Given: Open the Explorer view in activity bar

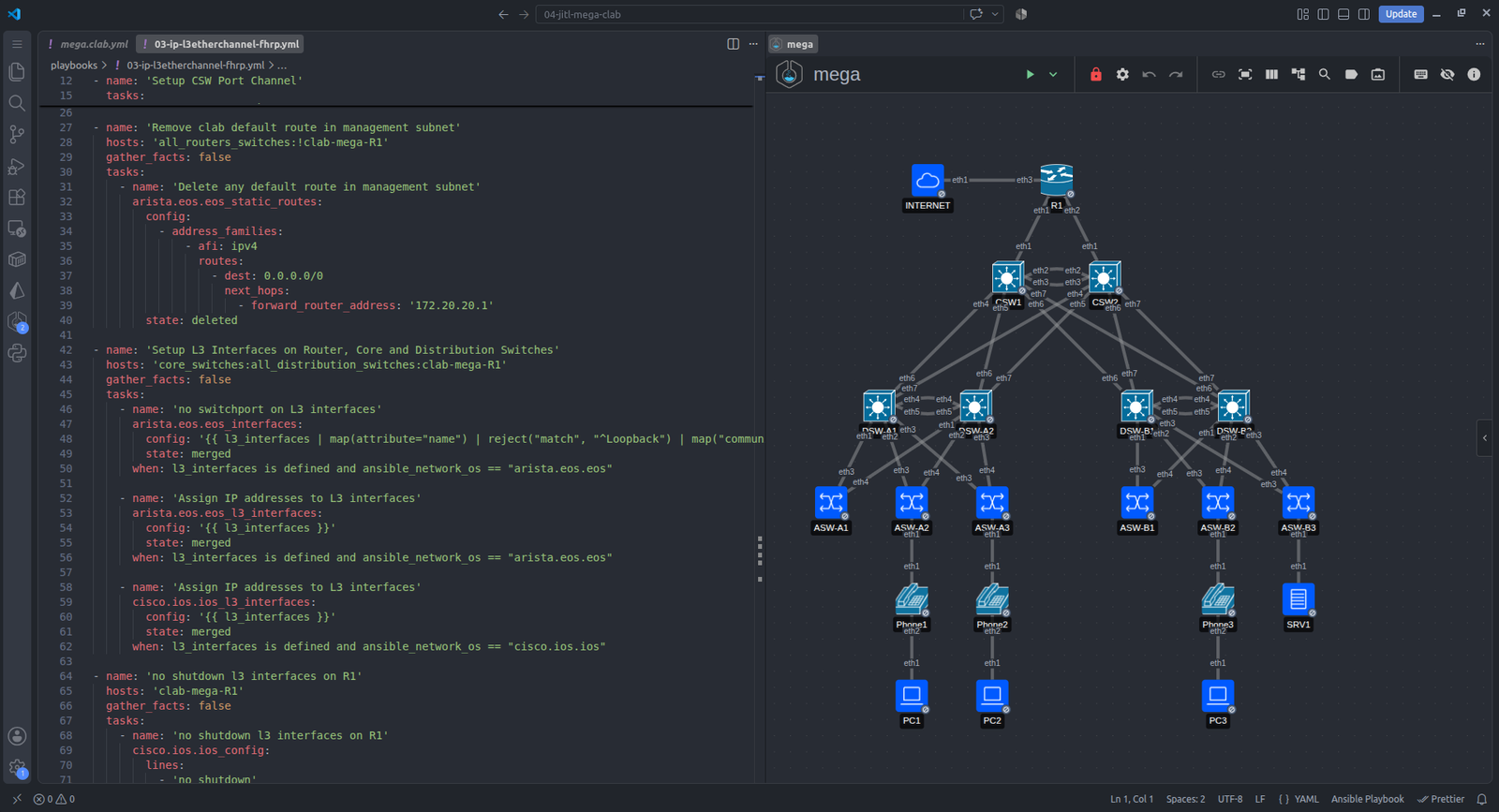Looking at the screenshot, I should click(17, 71).
